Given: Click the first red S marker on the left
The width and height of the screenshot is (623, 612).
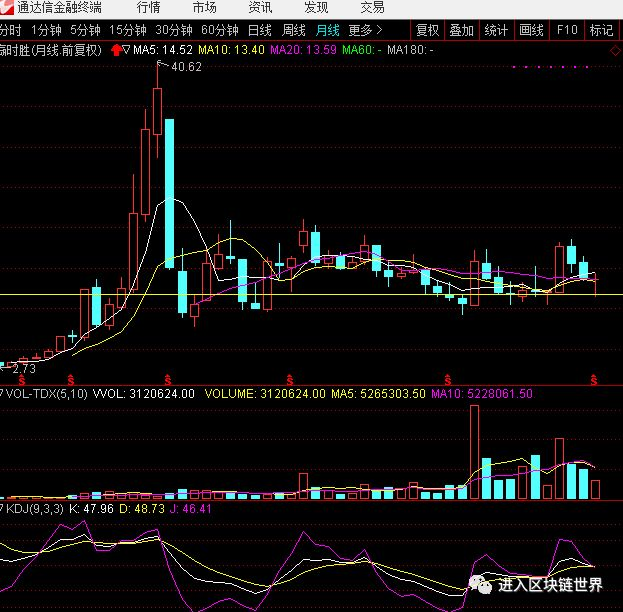Looking at the screenshot, I should click(x=22, y=380).
